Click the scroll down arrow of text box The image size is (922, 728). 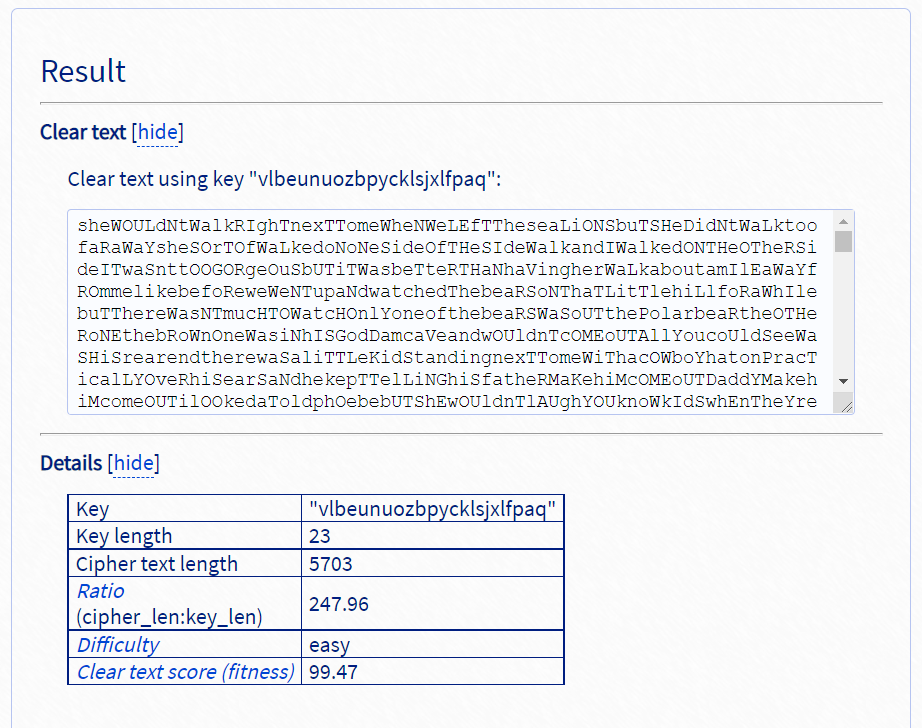[x=843, y=381]
